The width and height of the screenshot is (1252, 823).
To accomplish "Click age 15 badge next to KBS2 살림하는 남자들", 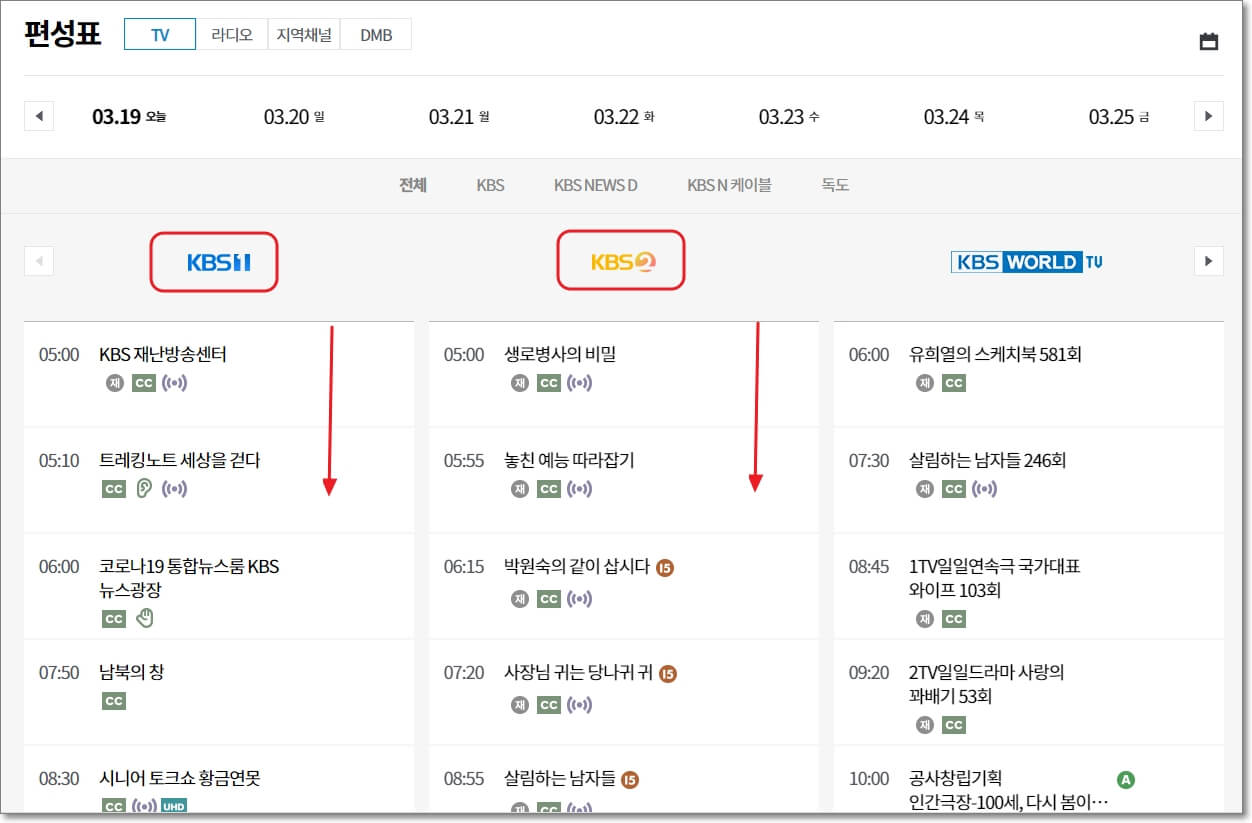I will point(630,780).
